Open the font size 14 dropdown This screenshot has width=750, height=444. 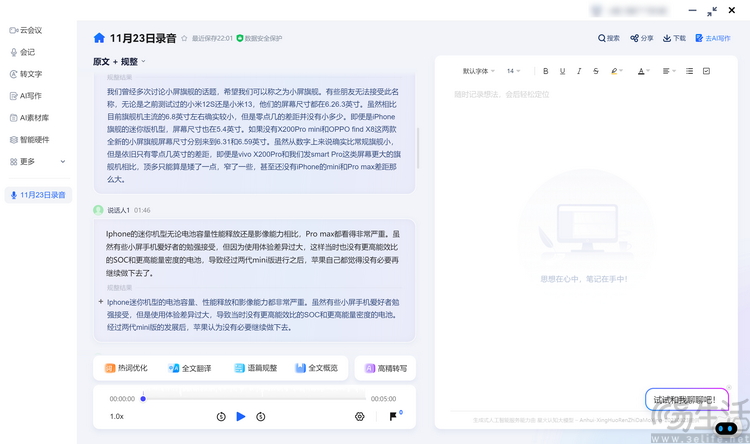point(513,71)
